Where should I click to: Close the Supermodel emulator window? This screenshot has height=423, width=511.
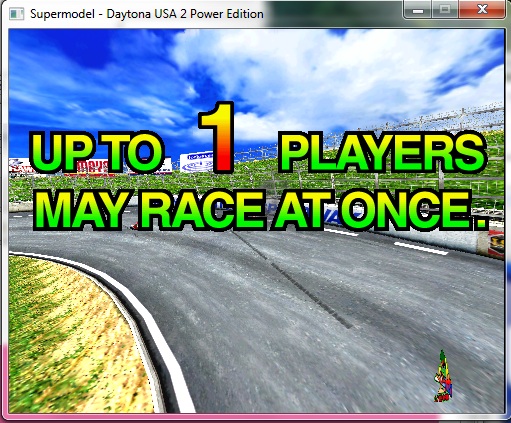(x=482, y=10)
